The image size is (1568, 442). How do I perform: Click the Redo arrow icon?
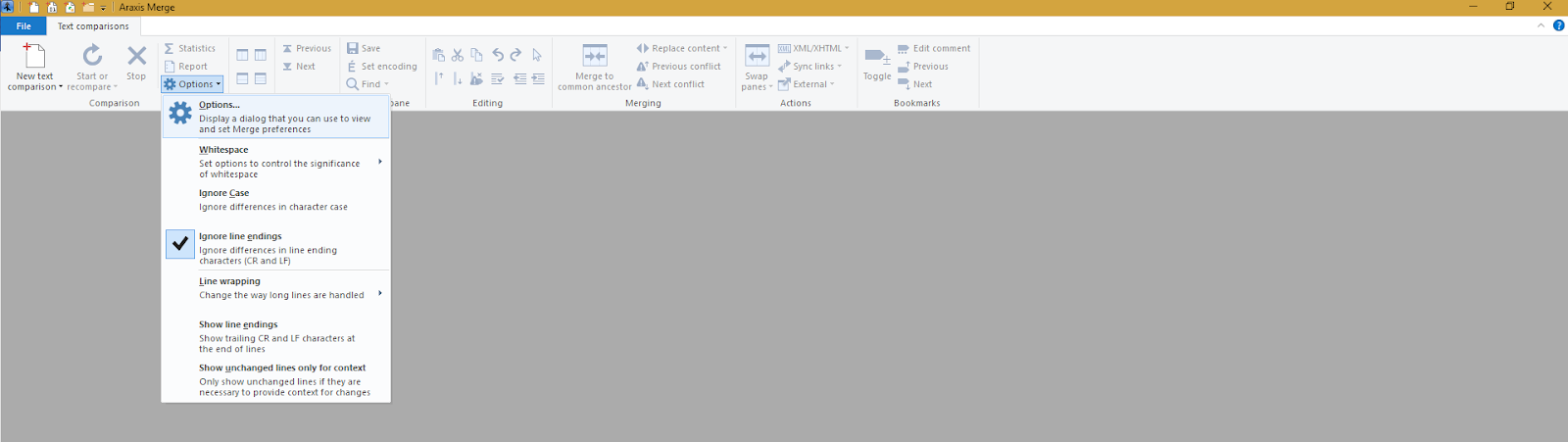[515, 55]
